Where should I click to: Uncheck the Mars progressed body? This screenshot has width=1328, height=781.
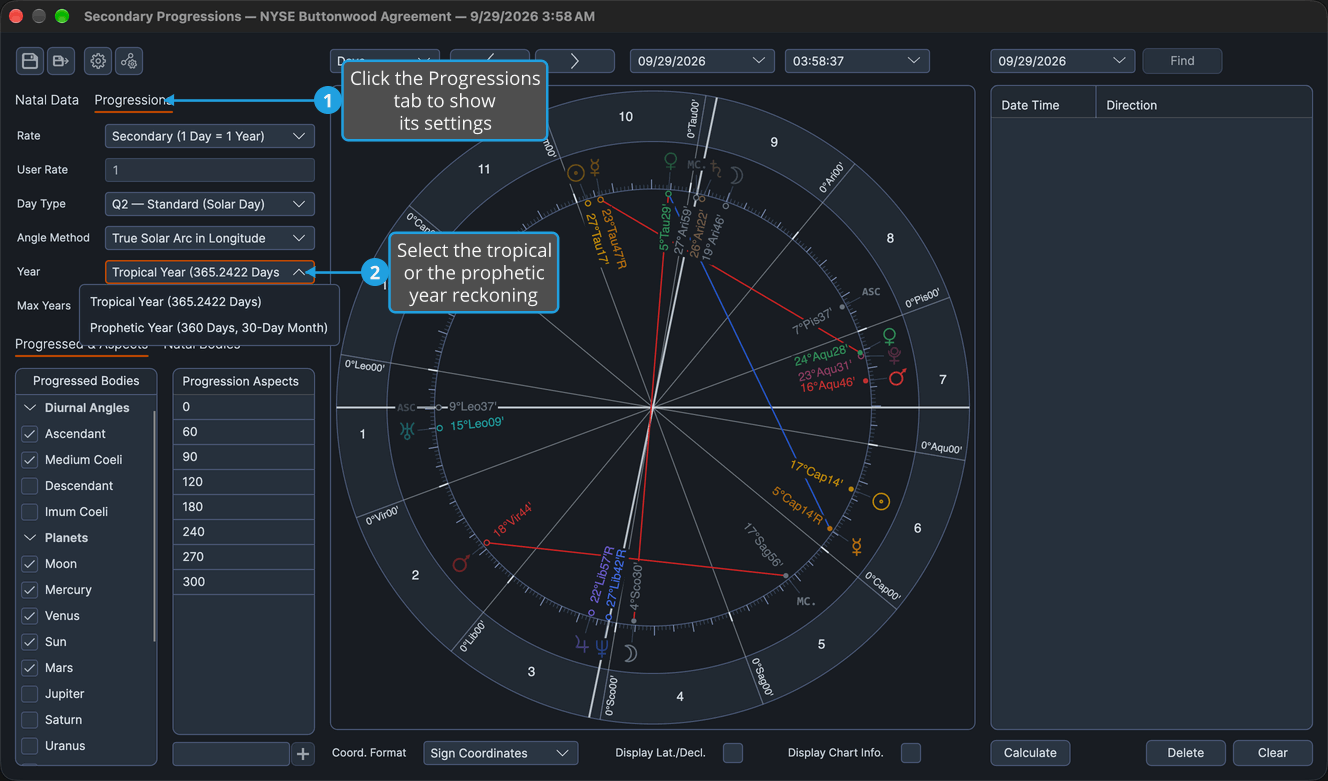[30, 668]
